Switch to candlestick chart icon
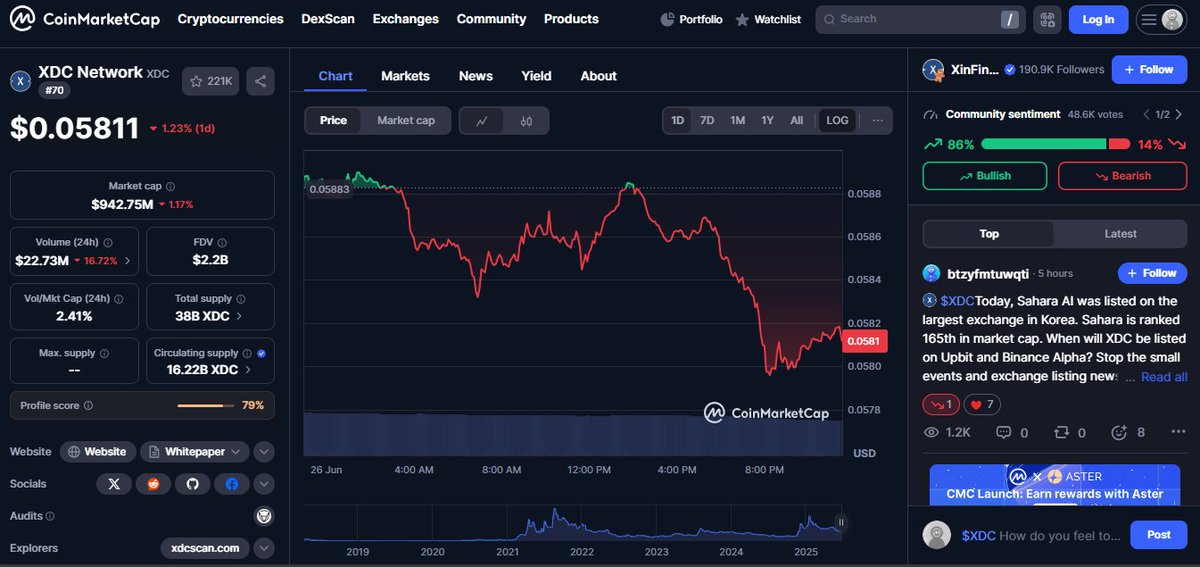The height and width of the screenshot is (567, 1200). coord(526,120)
